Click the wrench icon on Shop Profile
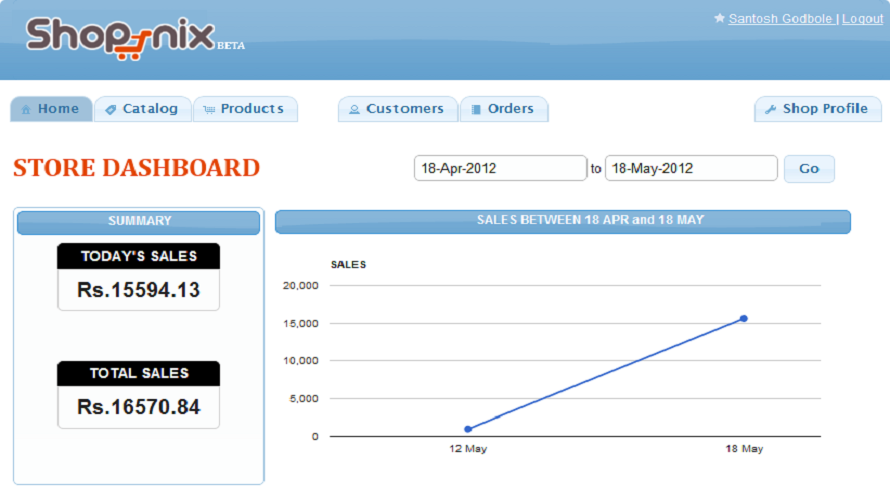 point(770,110)
